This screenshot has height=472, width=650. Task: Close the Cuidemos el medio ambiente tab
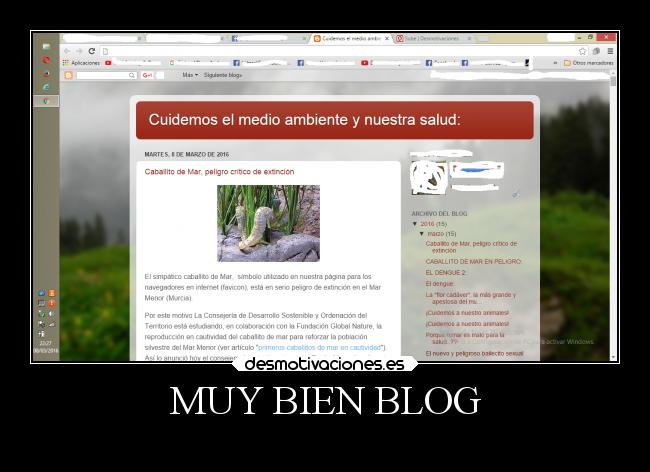[387, 39]
